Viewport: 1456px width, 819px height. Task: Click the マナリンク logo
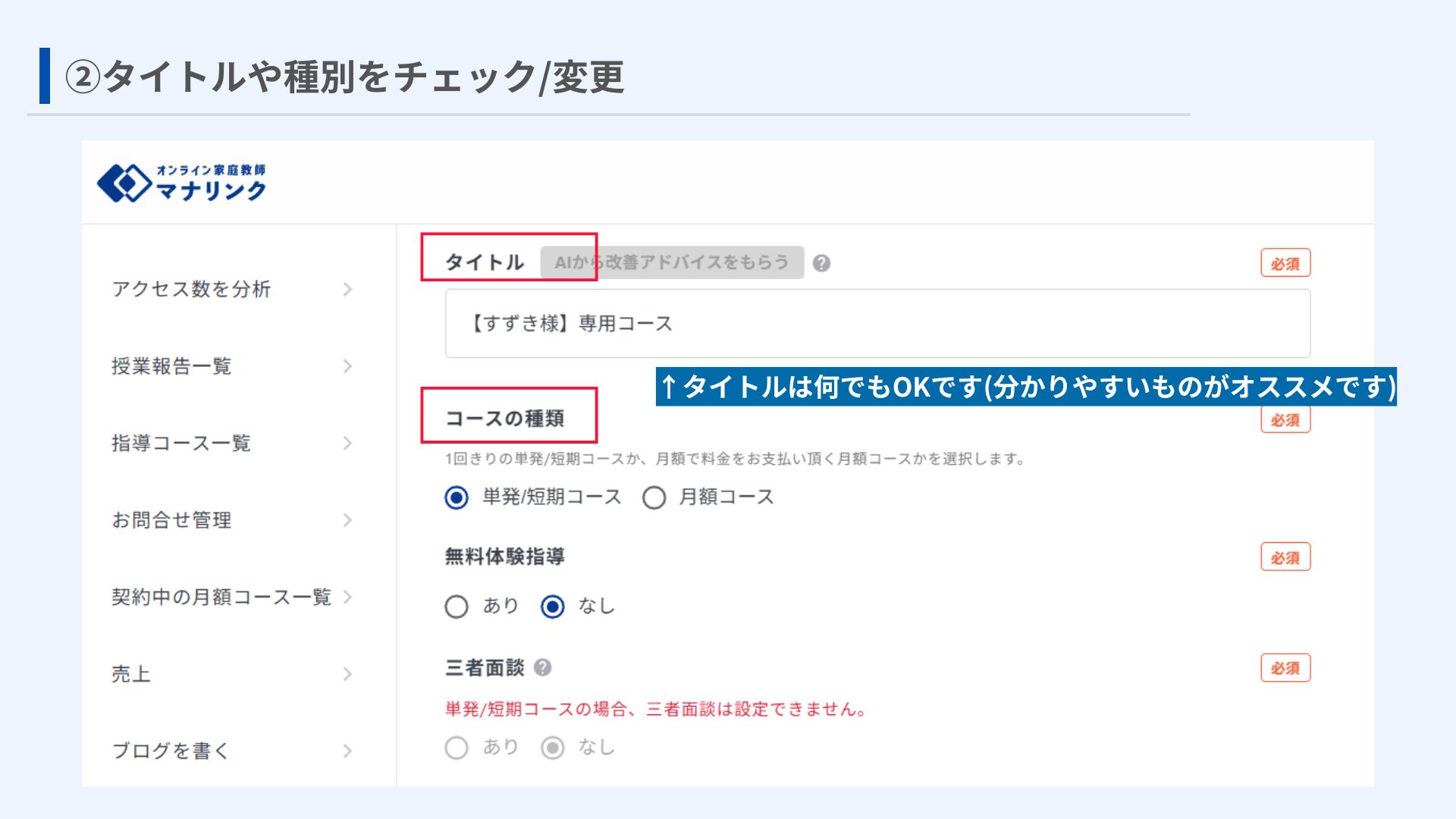[182, 183]
